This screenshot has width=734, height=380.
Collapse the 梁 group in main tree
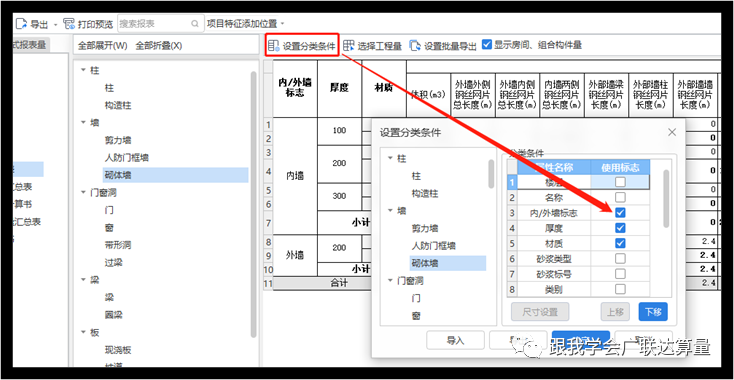pyautogui.click(x=83, y=280)
